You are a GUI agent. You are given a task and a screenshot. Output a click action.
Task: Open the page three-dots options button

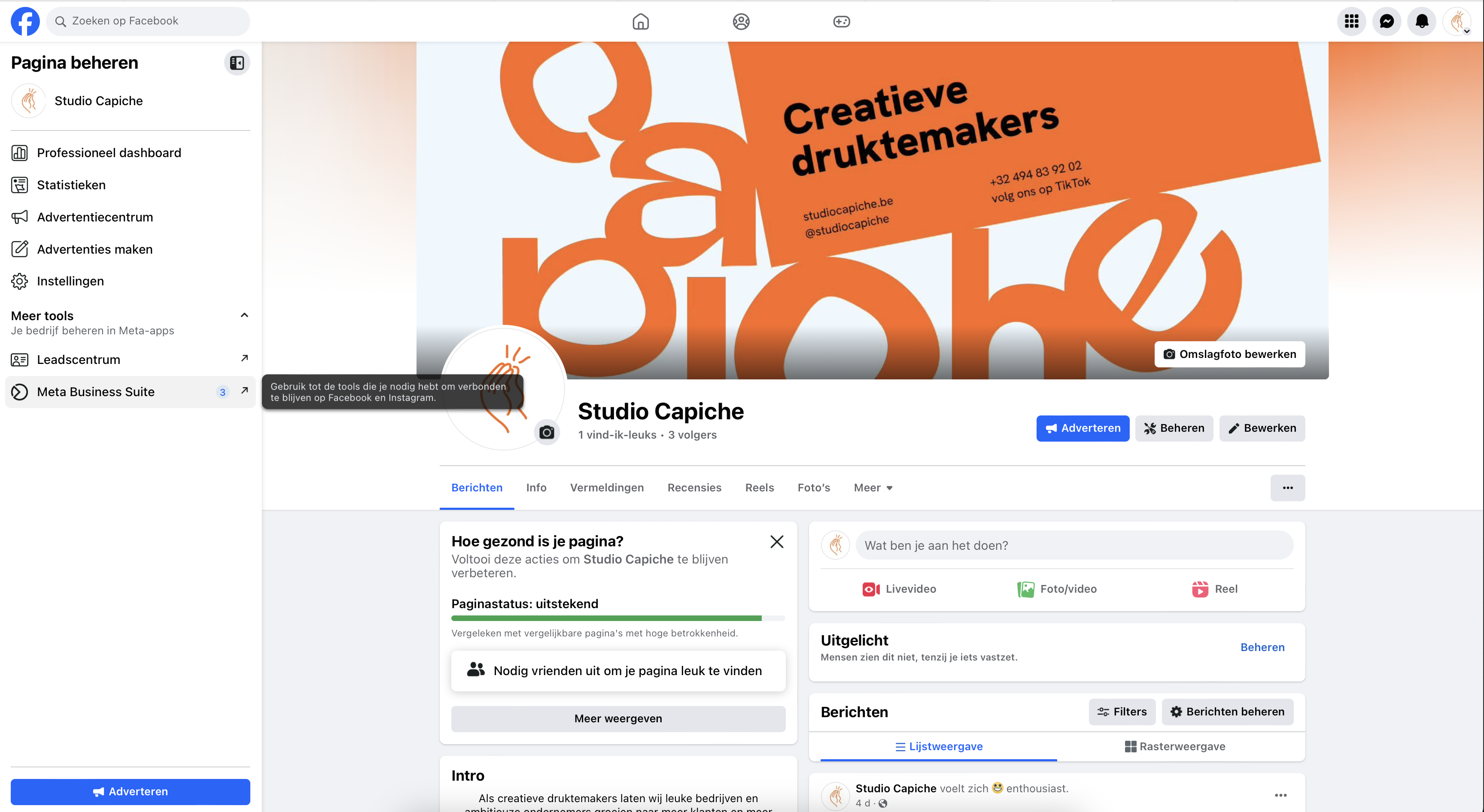pyautogui.click(x=1288, y=488)
